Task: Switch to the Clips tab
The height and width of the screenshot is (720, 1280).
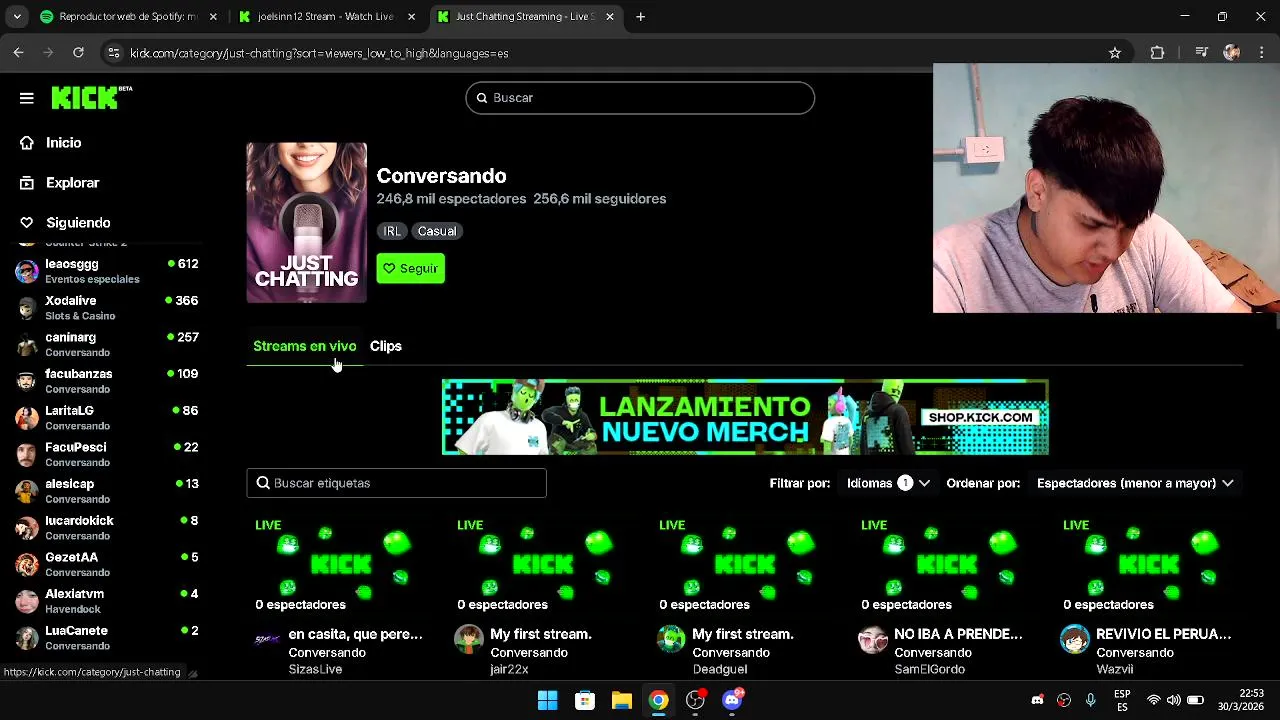Action: coord(386,346)
